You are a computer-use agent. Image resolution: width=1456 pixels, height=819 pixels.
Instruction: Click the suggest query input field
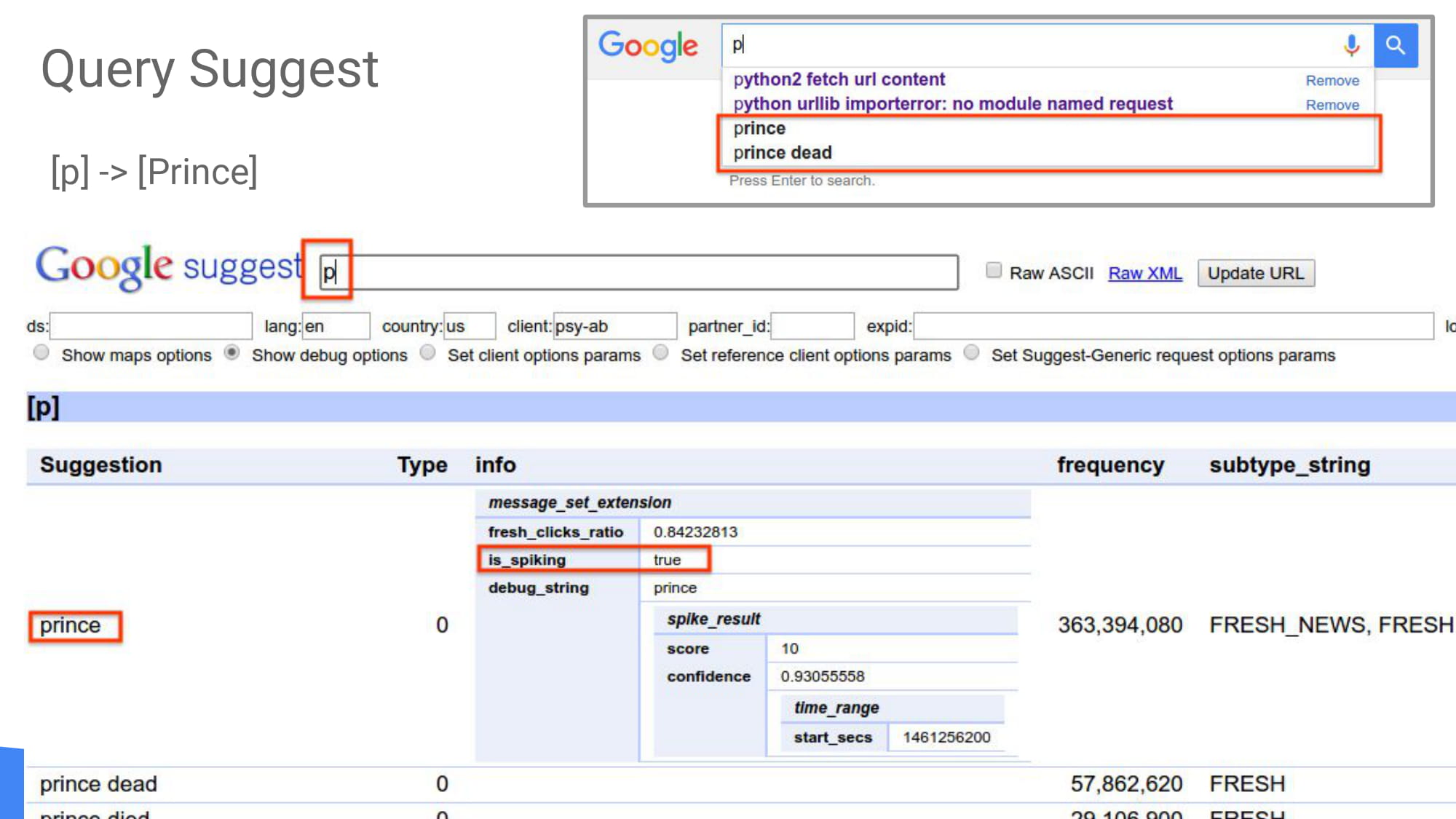tap(638, 272)
